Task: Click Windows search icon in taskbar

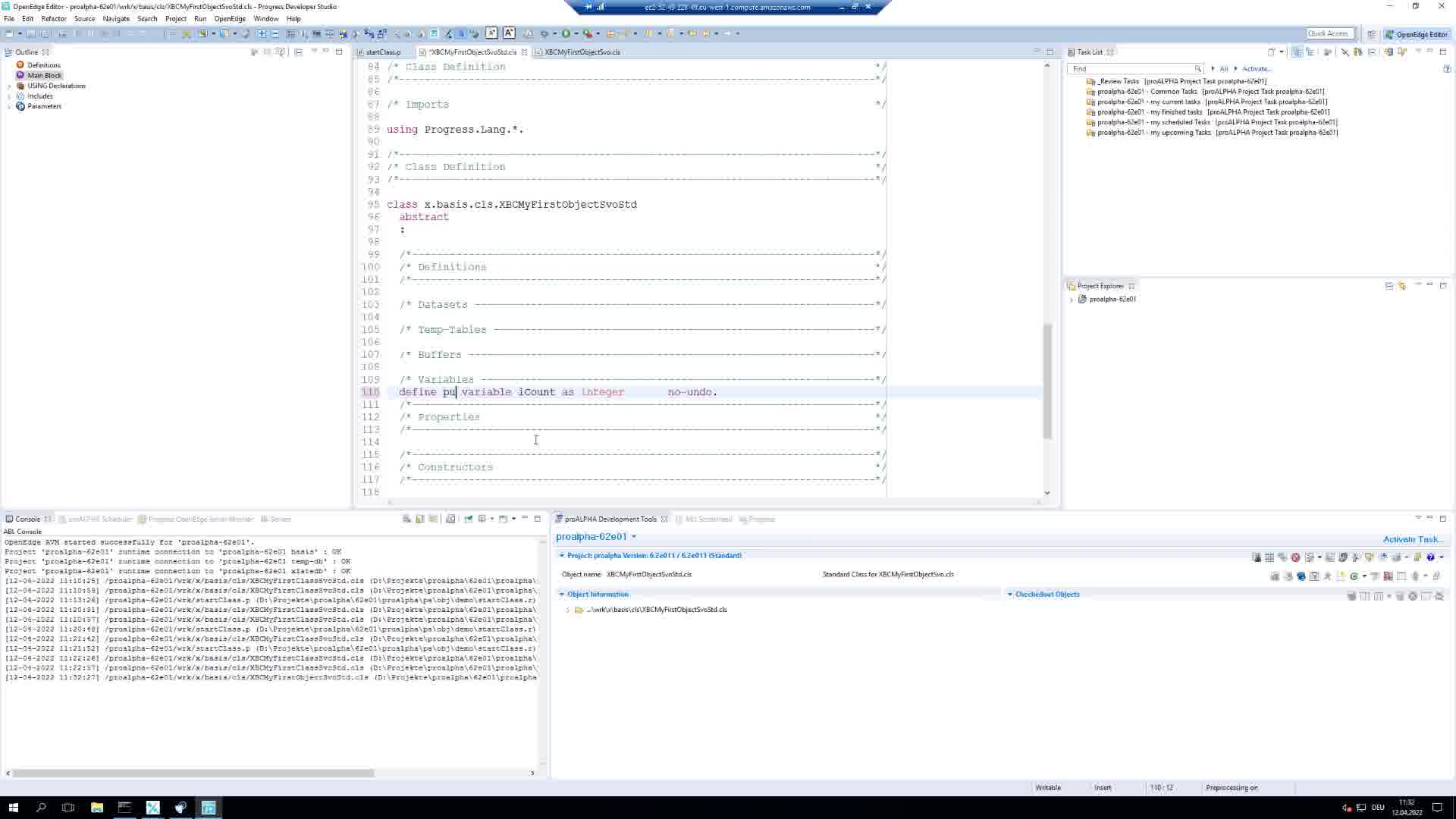Action: coord(41,808)
